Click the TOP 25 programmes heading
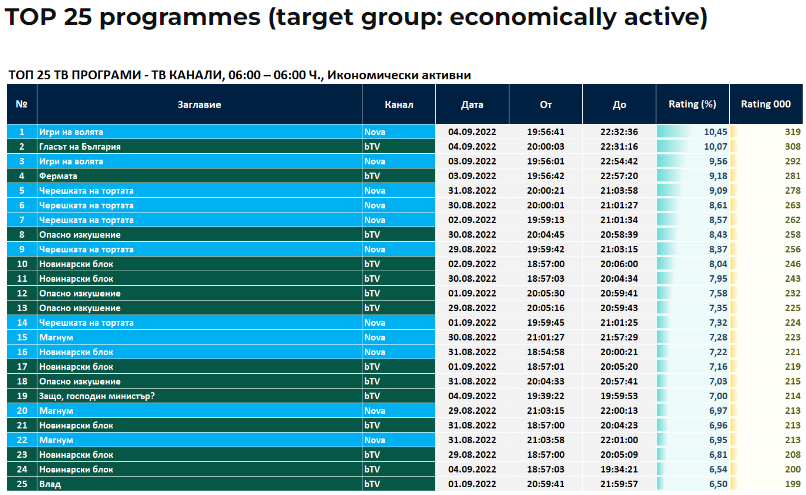The image size is (806, 495). pos(356,19)
